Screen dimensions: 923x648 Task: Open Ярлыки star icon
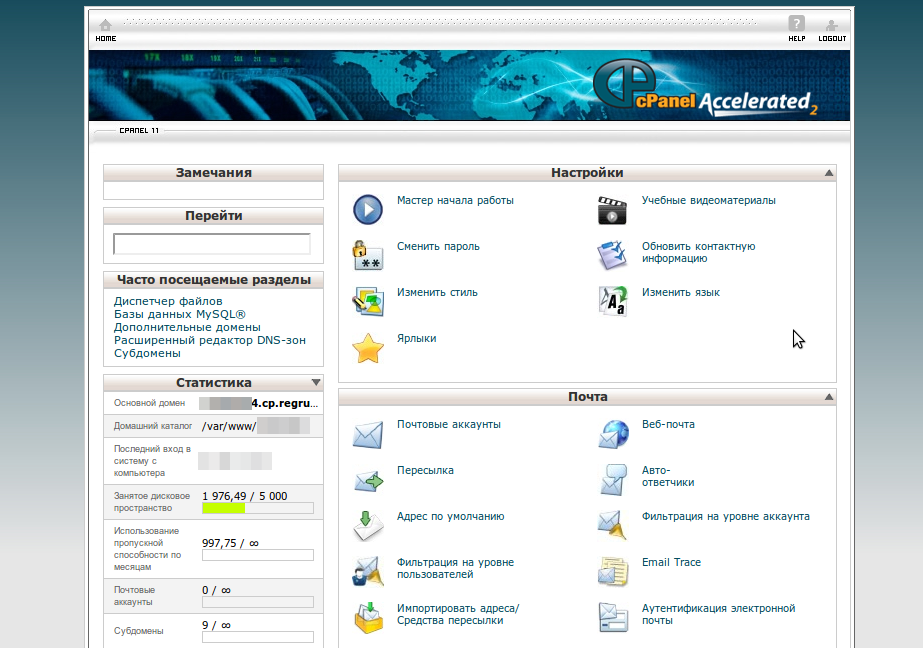[x=368, y=348]
